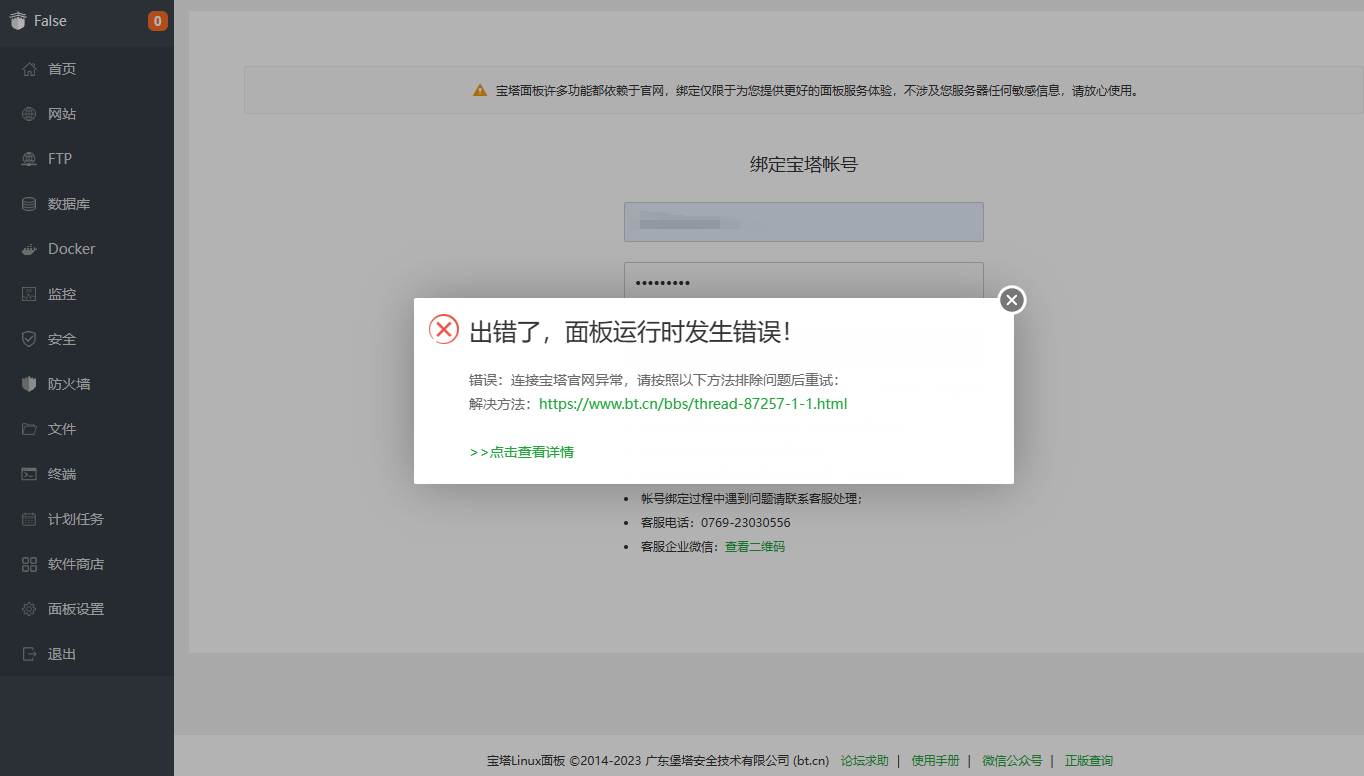Click the Docker whale icon
This screenshot has width=1364, height=776.
[x=29, y=249]
